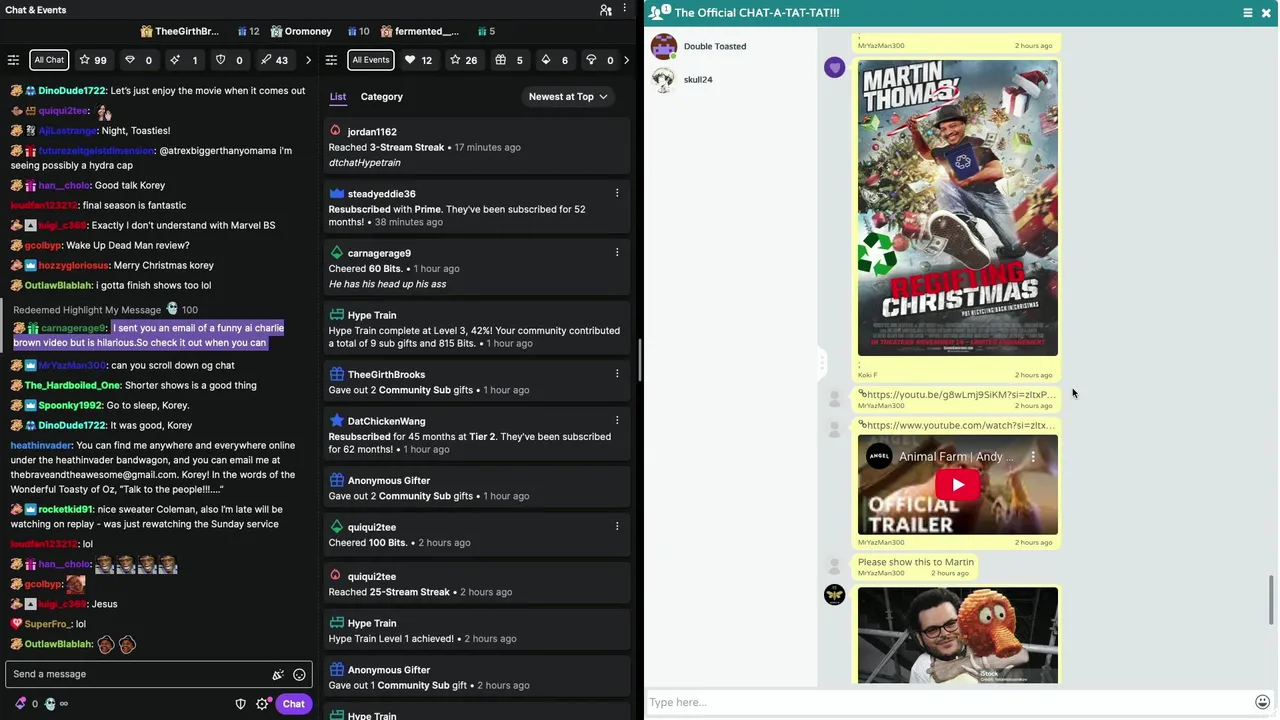Select the All Events filter

(370, 60)
